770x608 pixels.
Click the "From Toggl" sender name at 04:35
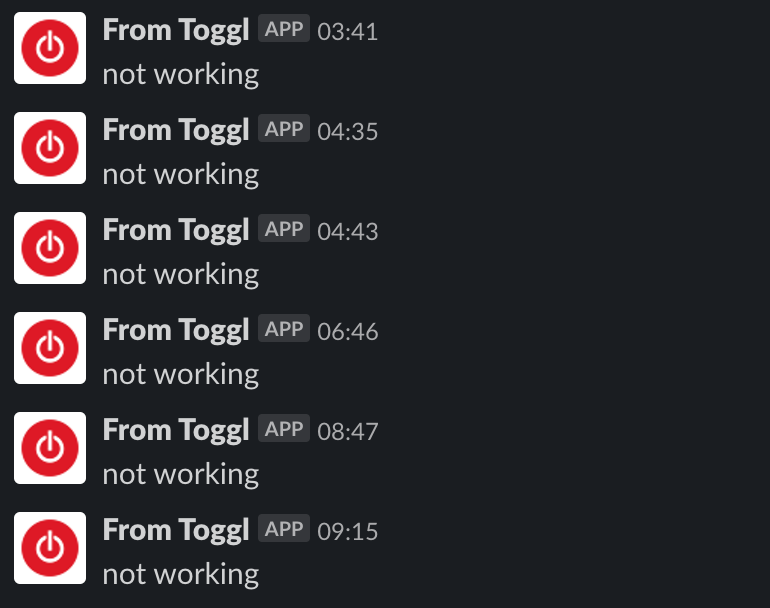[175, 130]
